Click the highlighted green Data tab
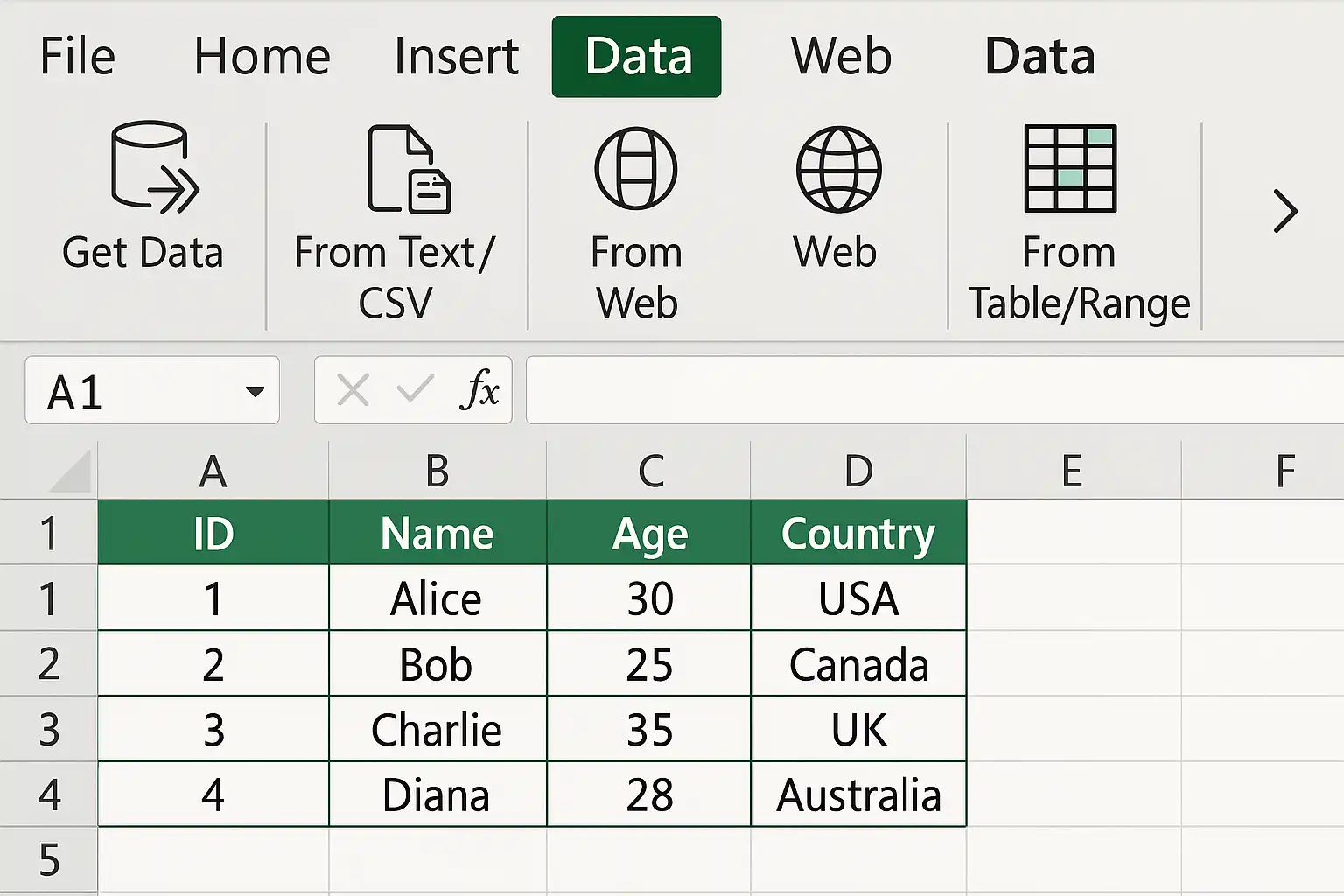The height and width of the screenshot is (896, 1344). tap(637, 57)
